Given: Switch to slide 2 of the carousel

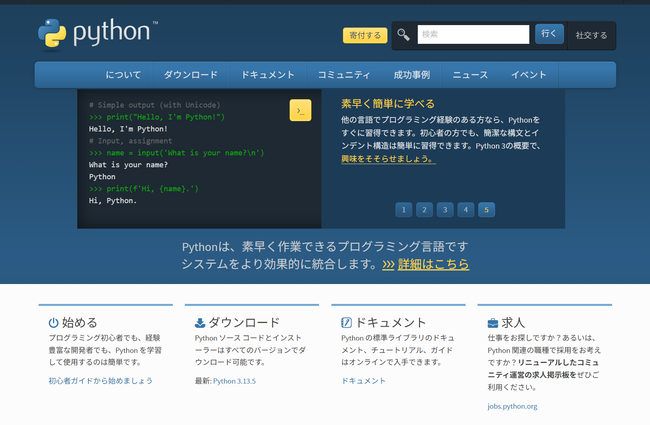Looking at the screenshot, I should (424, 210).
